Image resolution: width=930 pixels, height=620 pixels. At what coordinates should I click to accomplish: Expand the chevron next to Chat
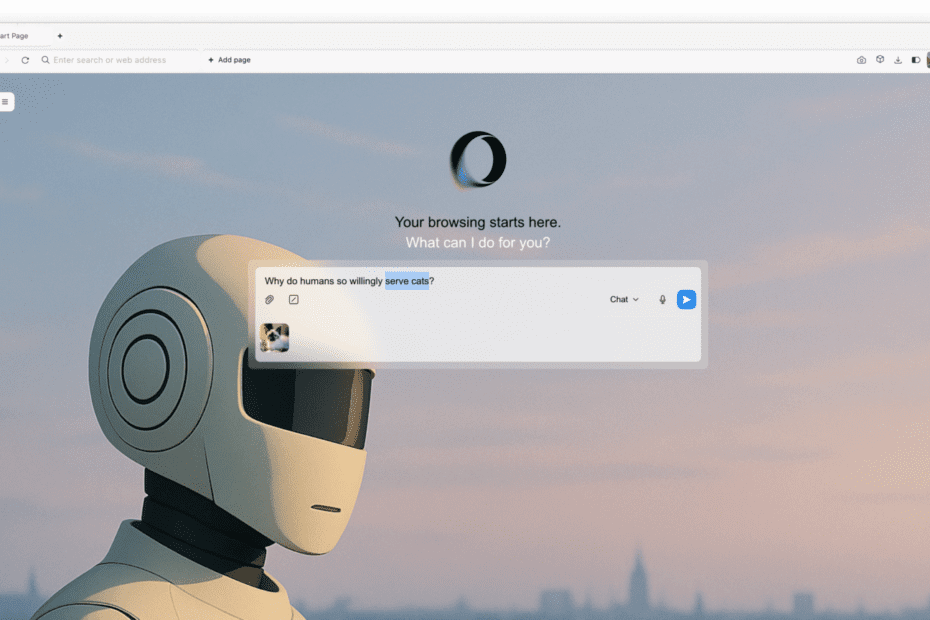pos(637,299)
